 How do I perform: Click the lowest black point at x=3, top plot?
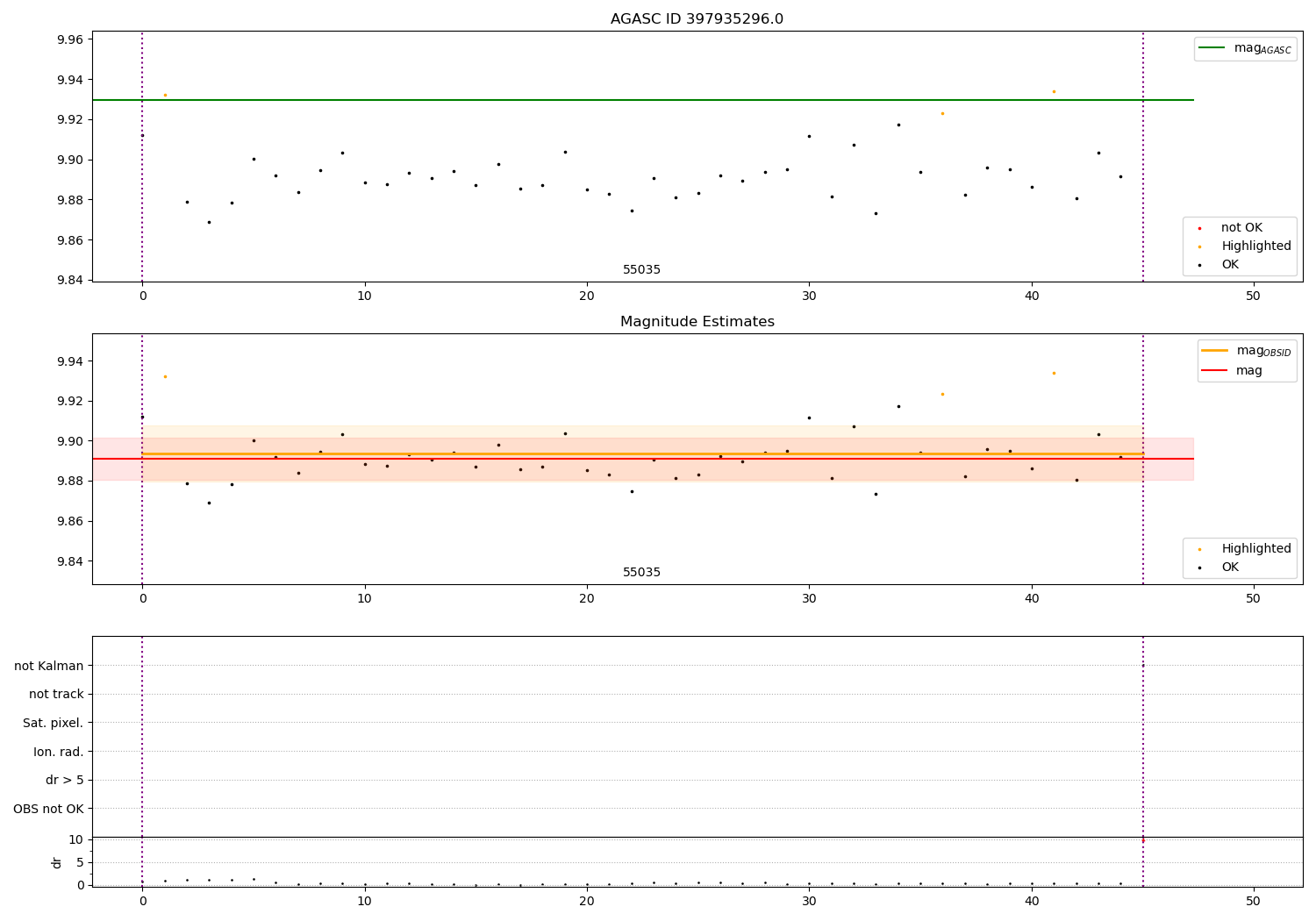pos(209,222)
